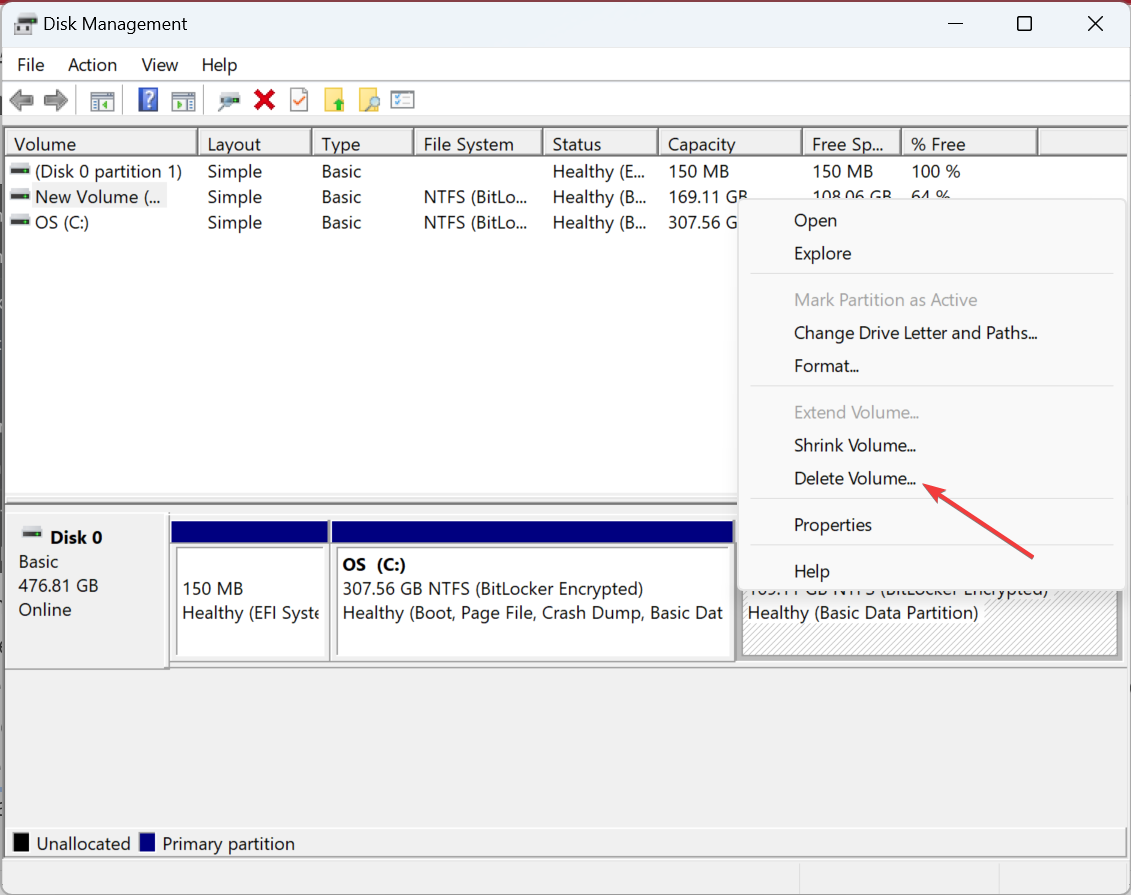Open the File menu
Viewport: 1131px width, 895px height.
tap(31, 65)
